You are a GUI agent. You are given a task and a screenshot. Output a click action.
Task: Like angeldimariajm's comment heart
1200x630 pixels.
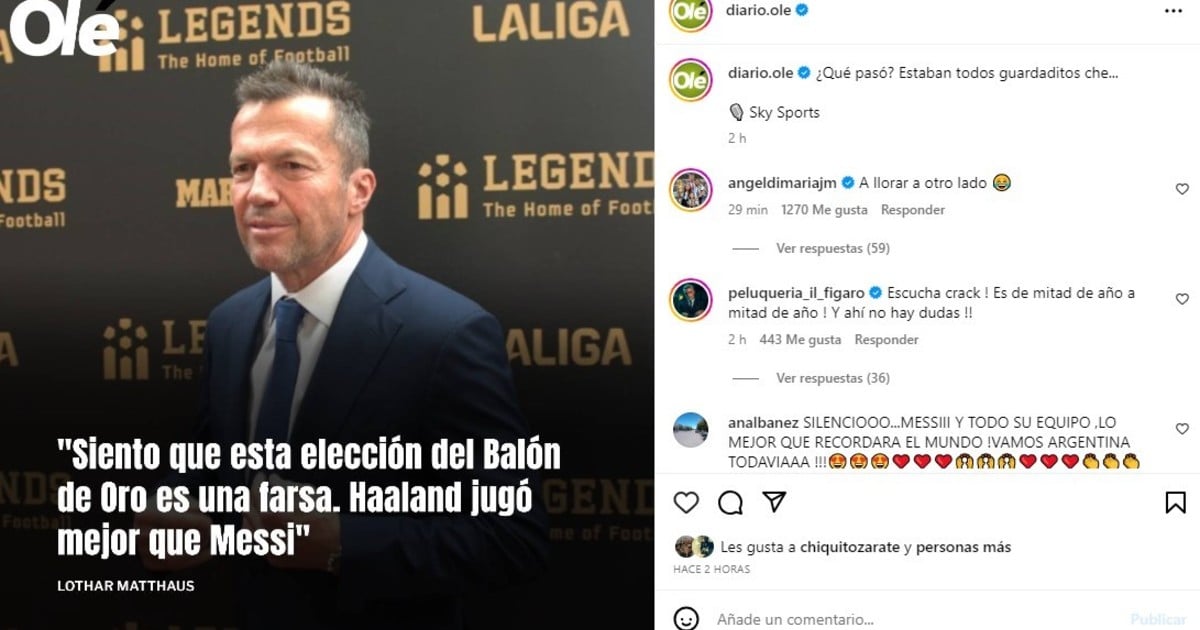[x=1182, y=189]
